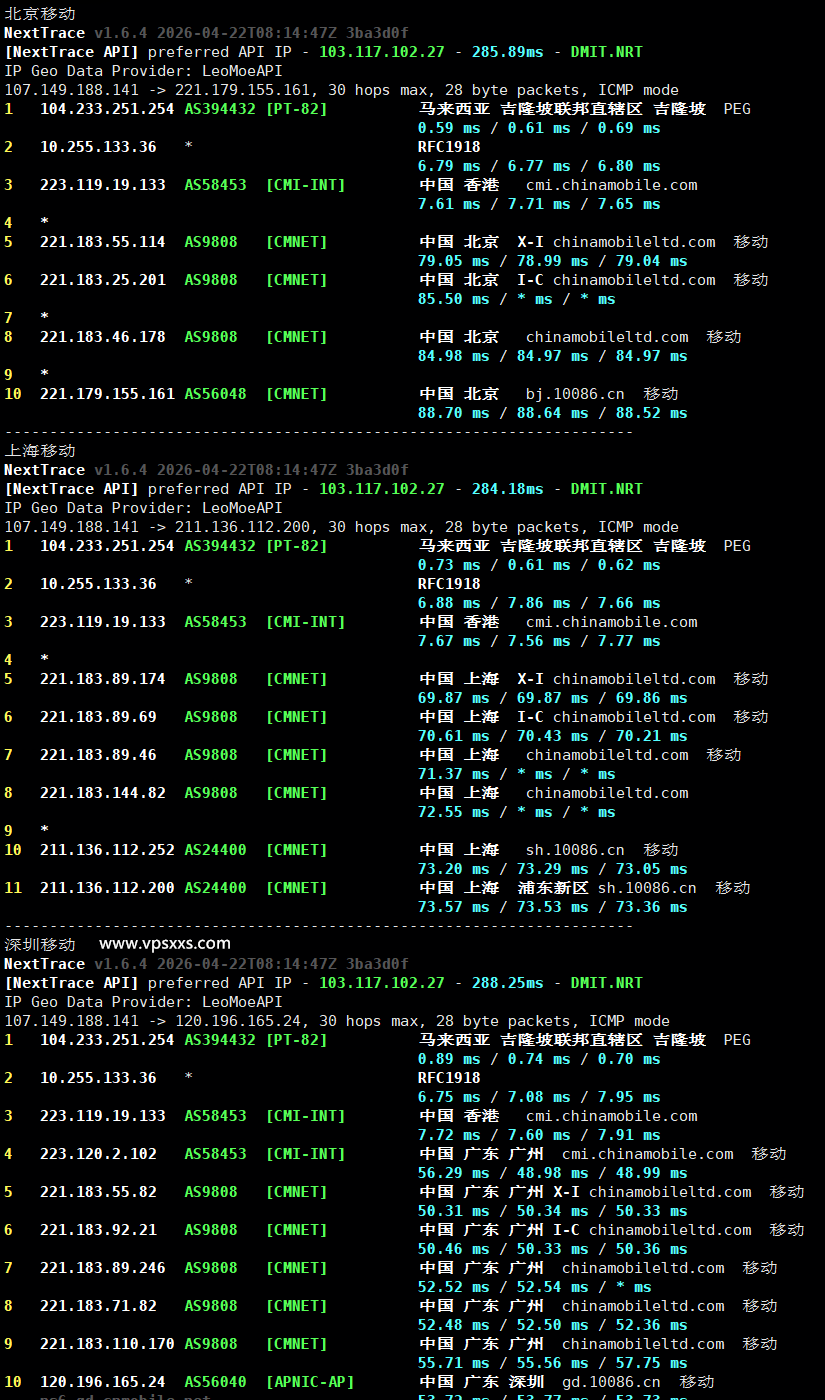Click hop IP 221.183.89.69
The width and height of the screenshot is (825, 1400).
(98, 717)
